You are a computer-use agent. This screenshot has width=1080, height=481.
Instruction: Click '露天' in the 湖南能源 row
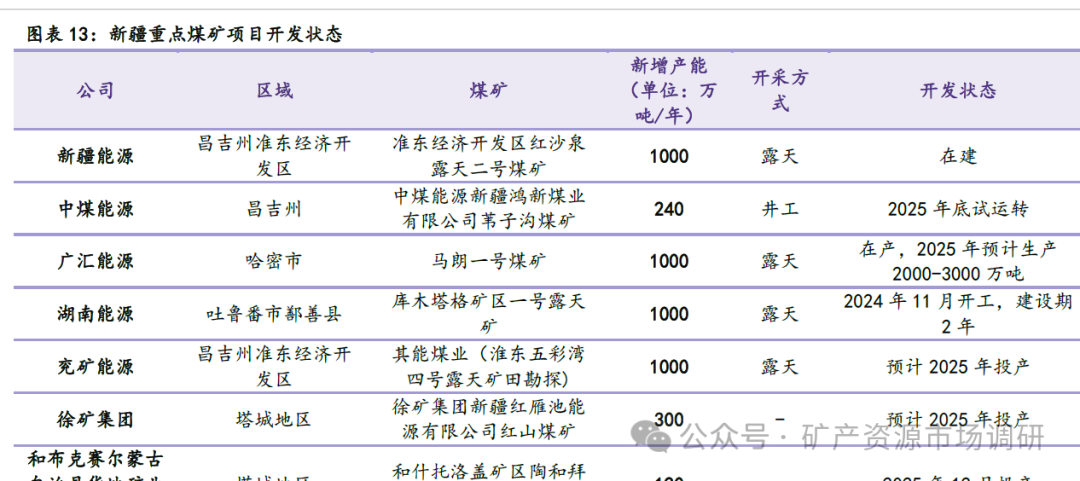(780, 314)
